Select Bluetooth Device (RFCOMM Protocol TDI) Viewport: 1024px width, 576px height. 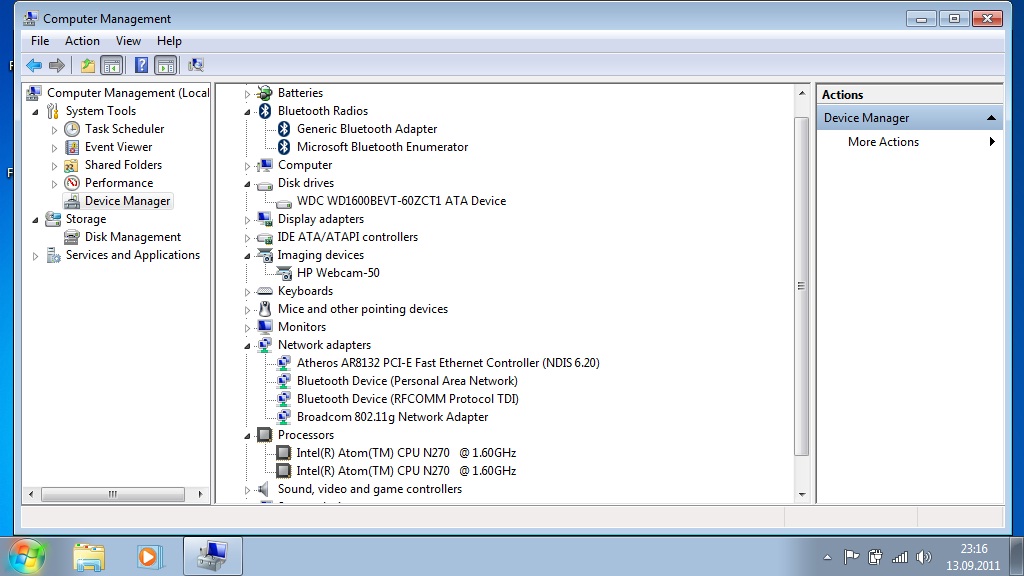[408, 399]
